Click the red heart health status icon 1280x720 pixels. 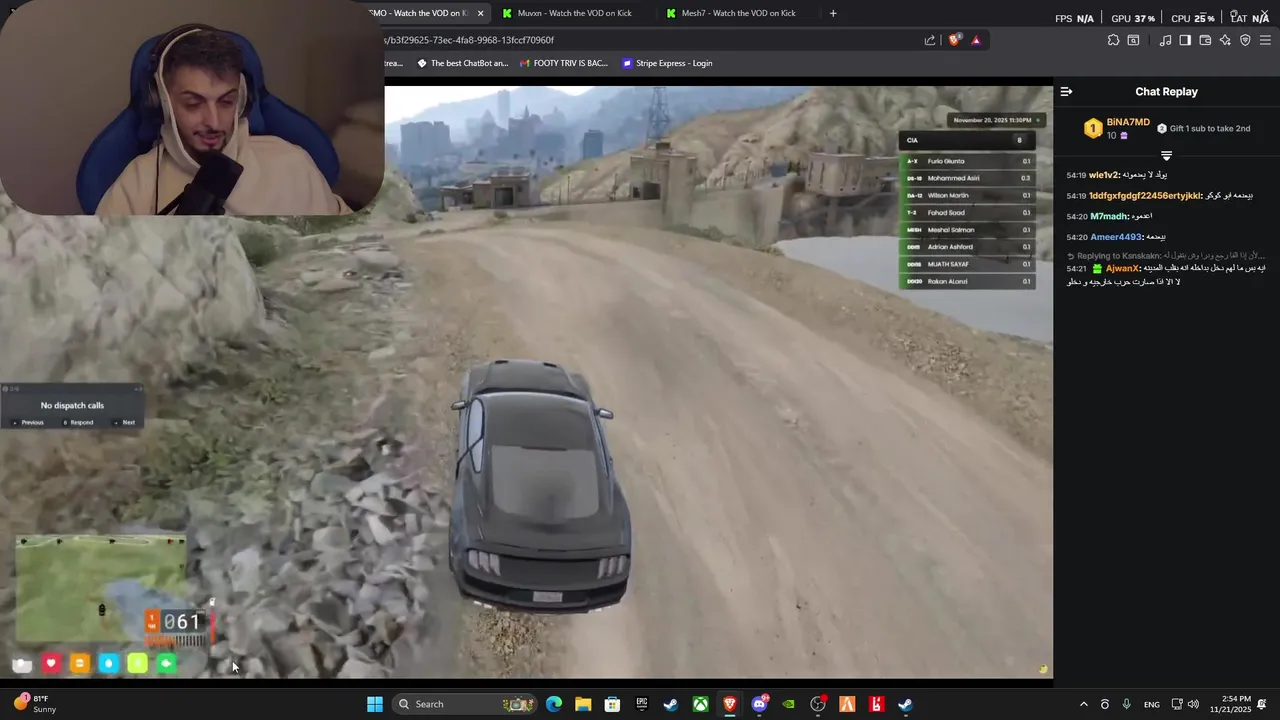(51, 663)
